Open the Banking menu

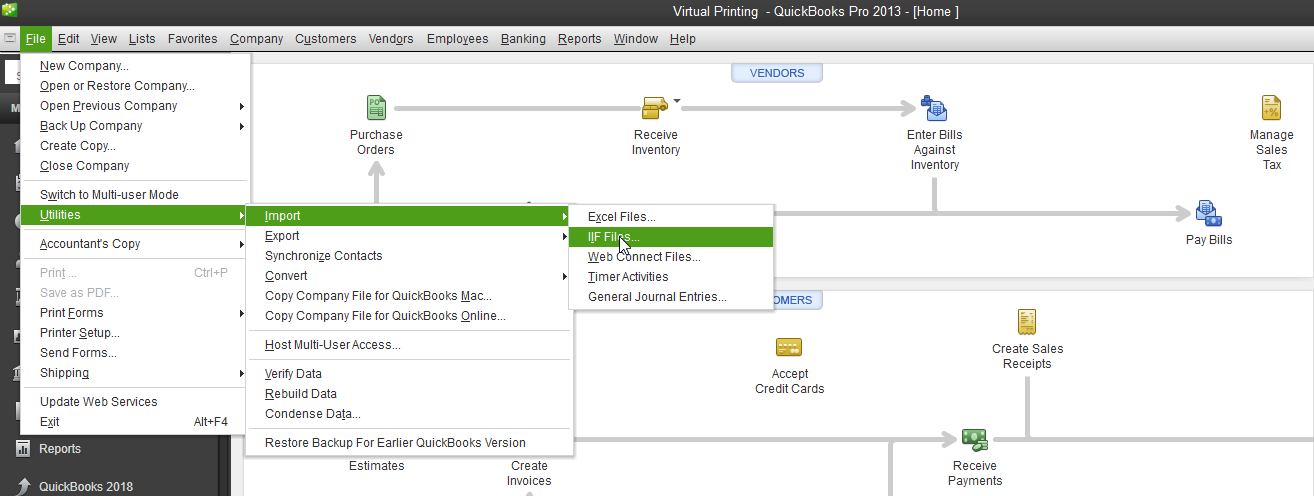(523, 39)
